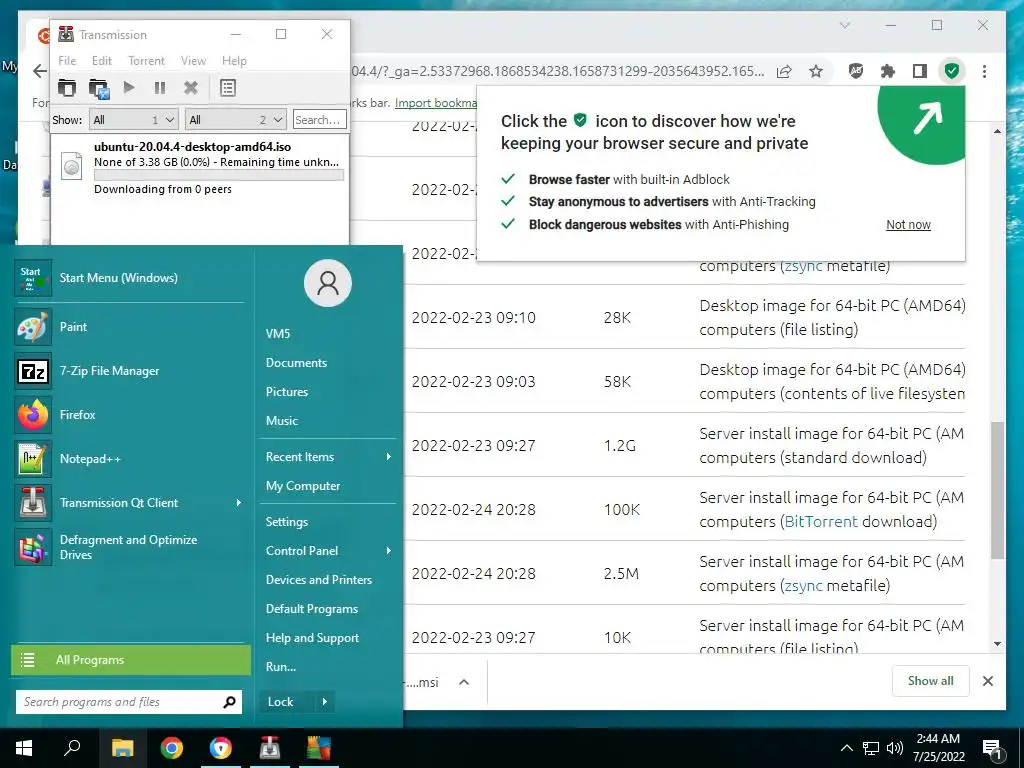The height and width of the screenshot is (768, 1024).
Task: Open Transmission Torrent menu
Action: coord(146,61)
